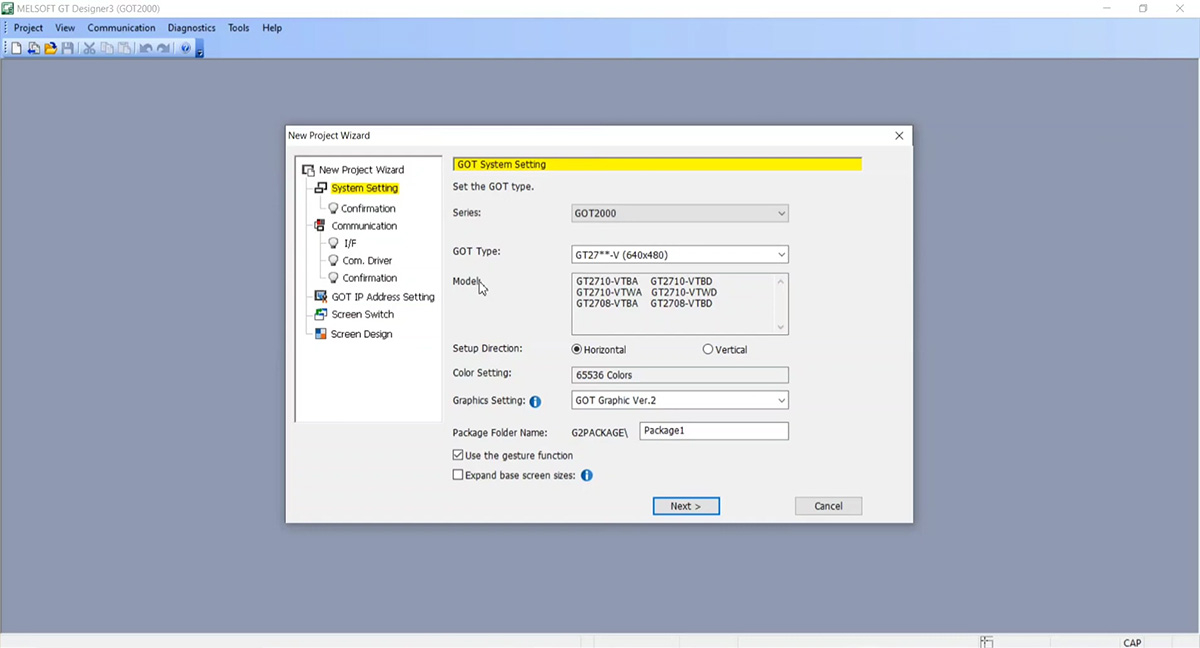
Task: Select Confirmation label under Communication
Action: [x=370, y=278]
